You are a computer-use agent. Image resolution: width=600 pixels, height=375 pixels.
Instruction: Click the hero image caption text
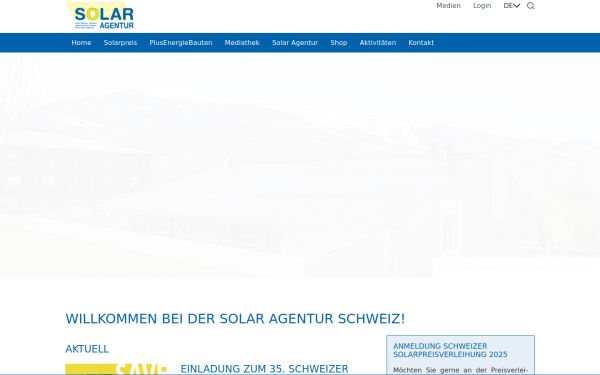tap(514, 267)
